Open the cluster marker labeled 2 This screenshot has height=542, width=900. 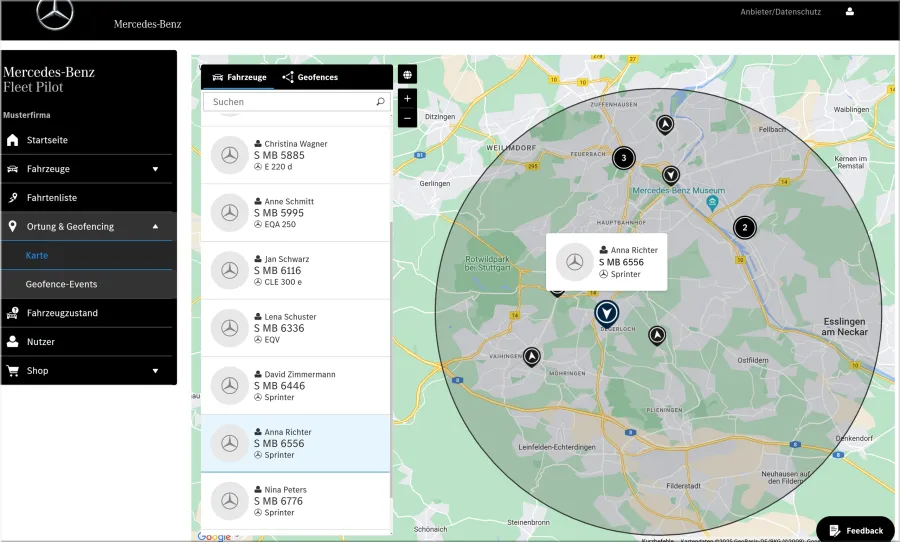tap(744, 227)
